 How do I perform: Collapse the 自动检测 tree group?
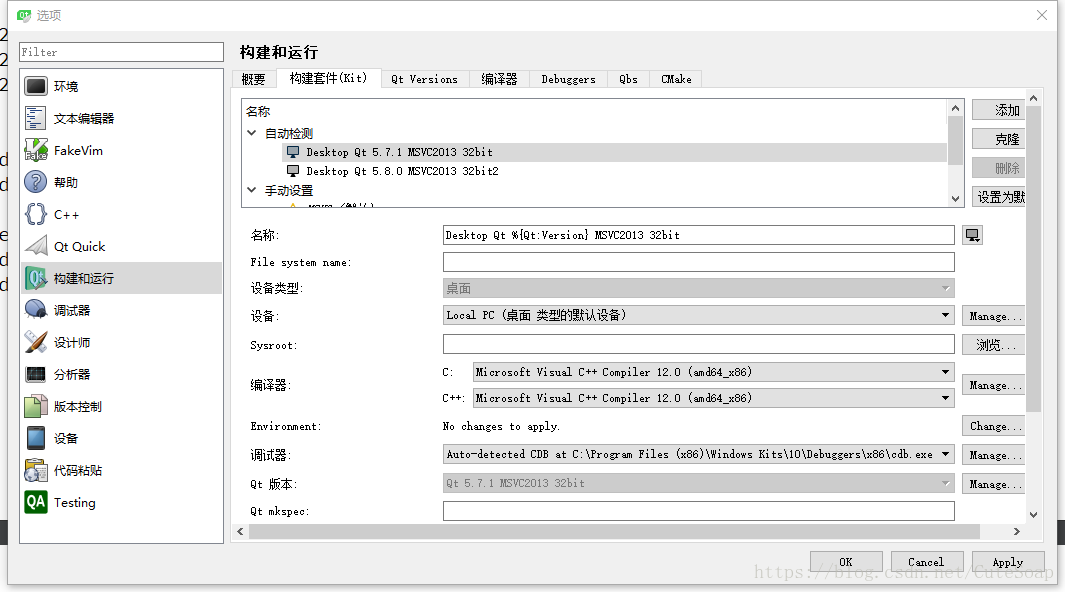tap(252, 133)
